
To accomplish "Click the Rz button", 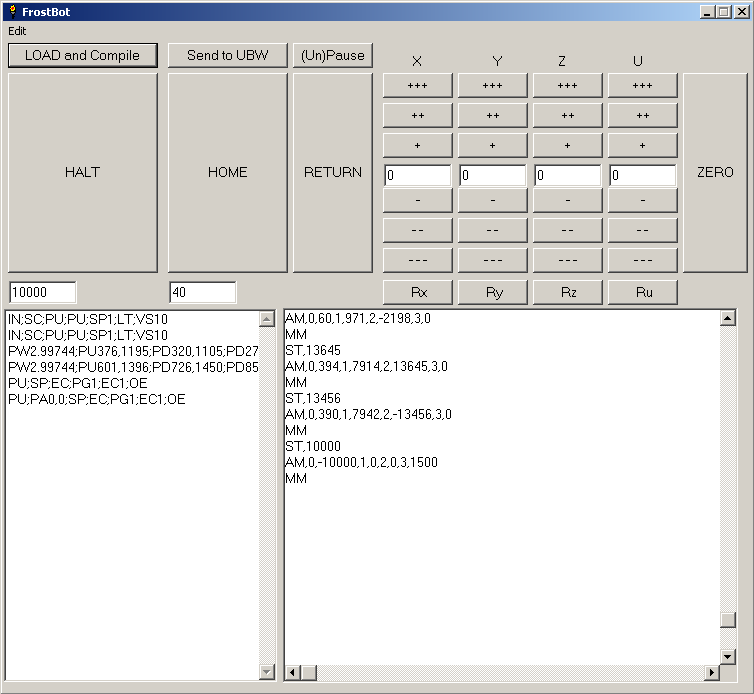I will pyautogui.click(x=567, y=292).
